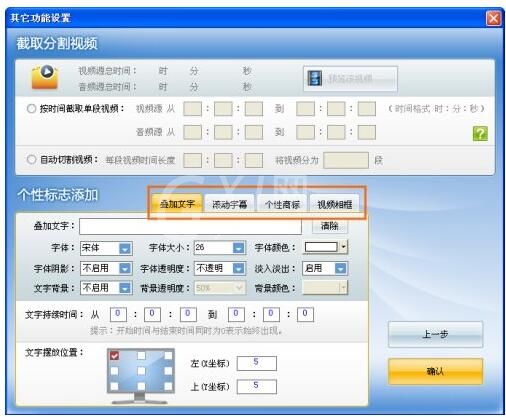Switch to the 叠加文字 tab
The image size is (506, 417).
click(177, 204)
